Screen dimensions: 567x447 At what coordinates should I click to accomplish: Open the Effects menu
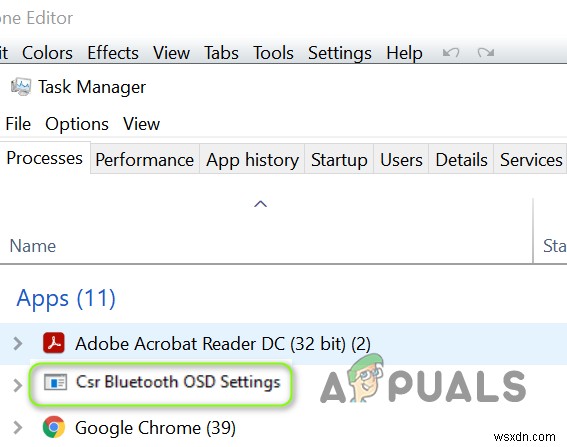point(113,53)
